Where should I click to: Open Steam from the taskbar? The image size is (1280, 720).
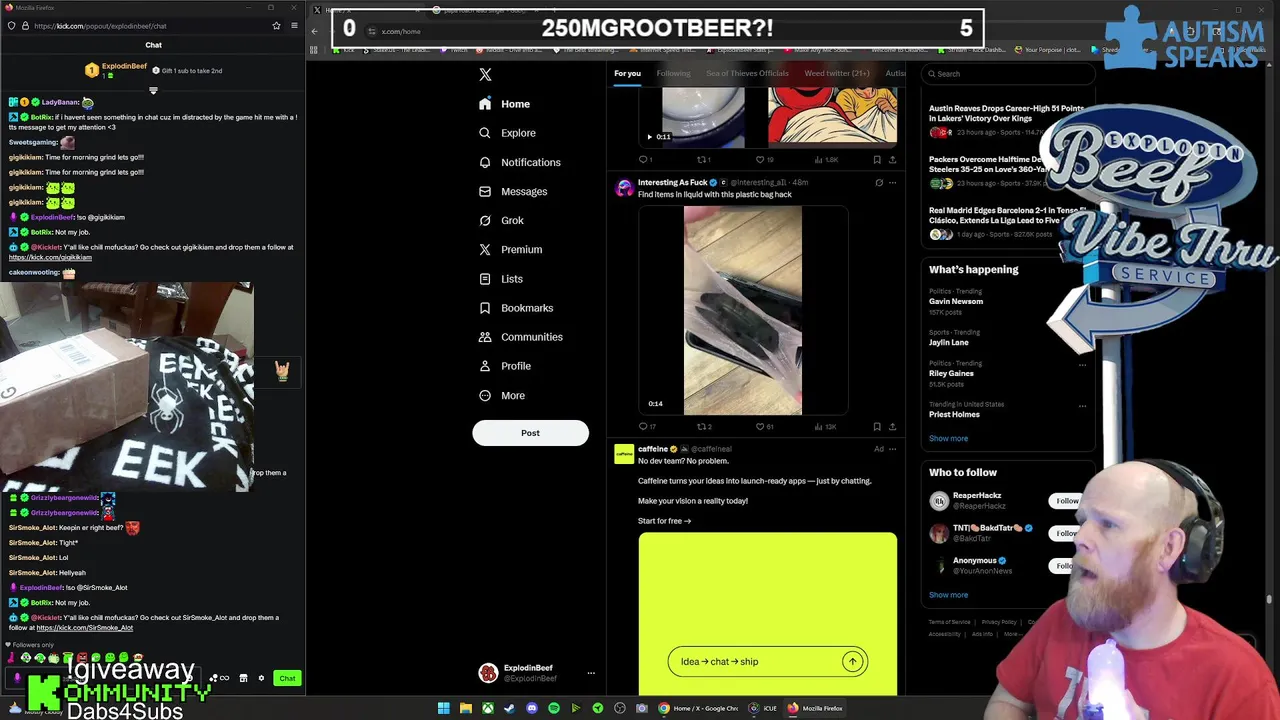pos(509,708)
